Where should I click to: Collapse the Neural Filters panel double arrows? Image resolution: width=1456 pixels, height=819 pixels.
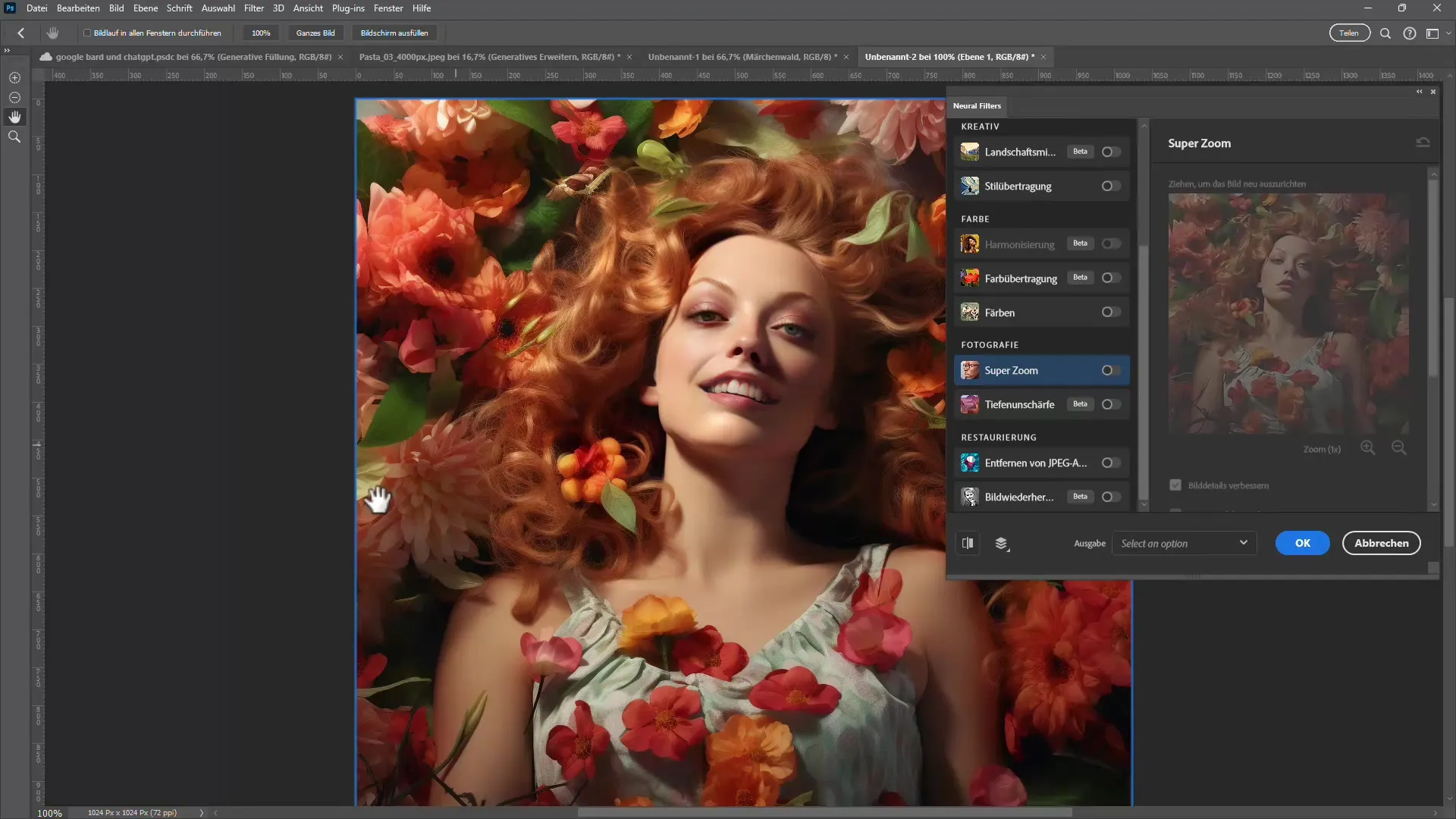pos(1420,91)
